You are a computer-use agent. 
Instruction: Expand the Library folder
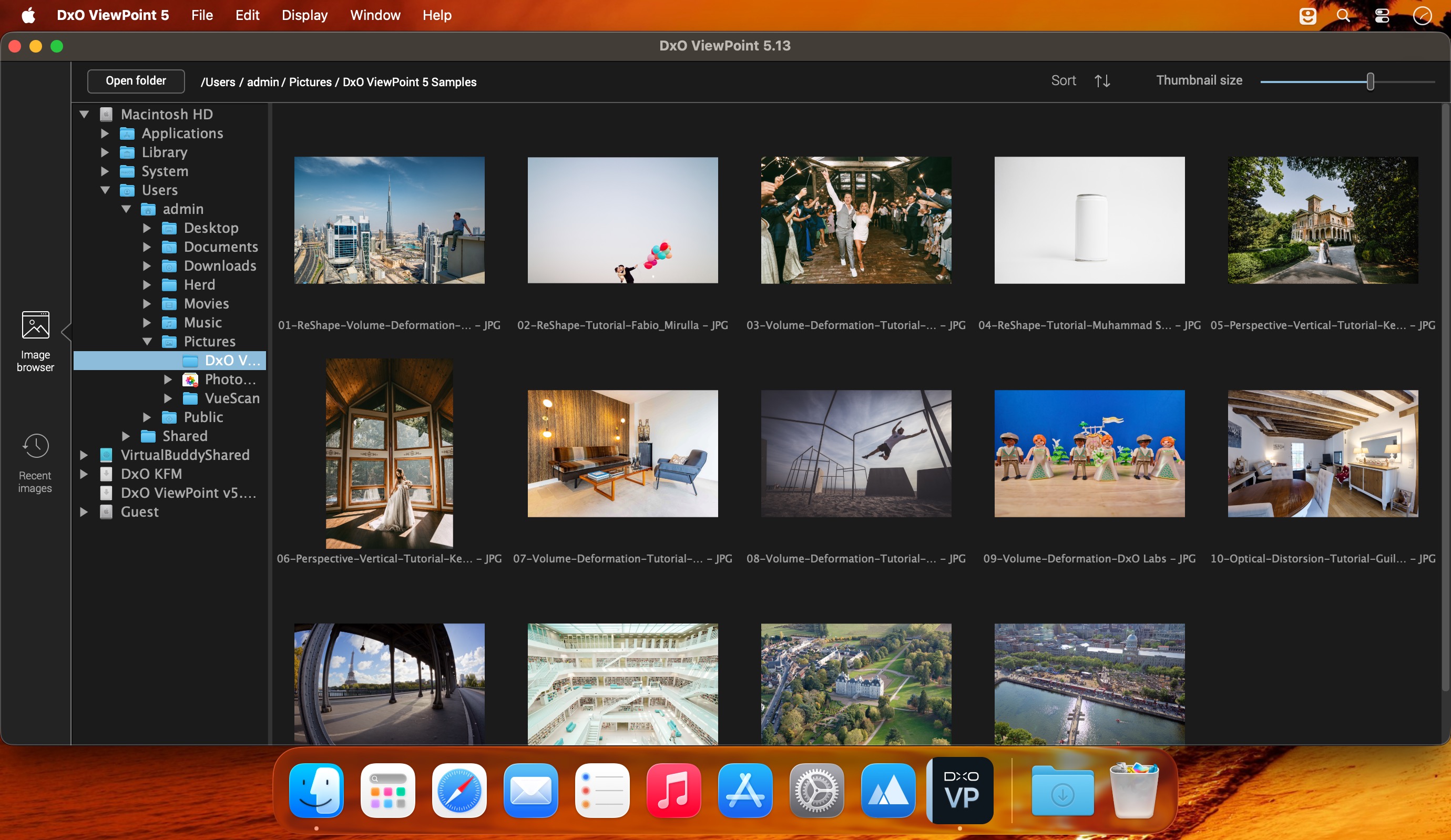point(105,152)
